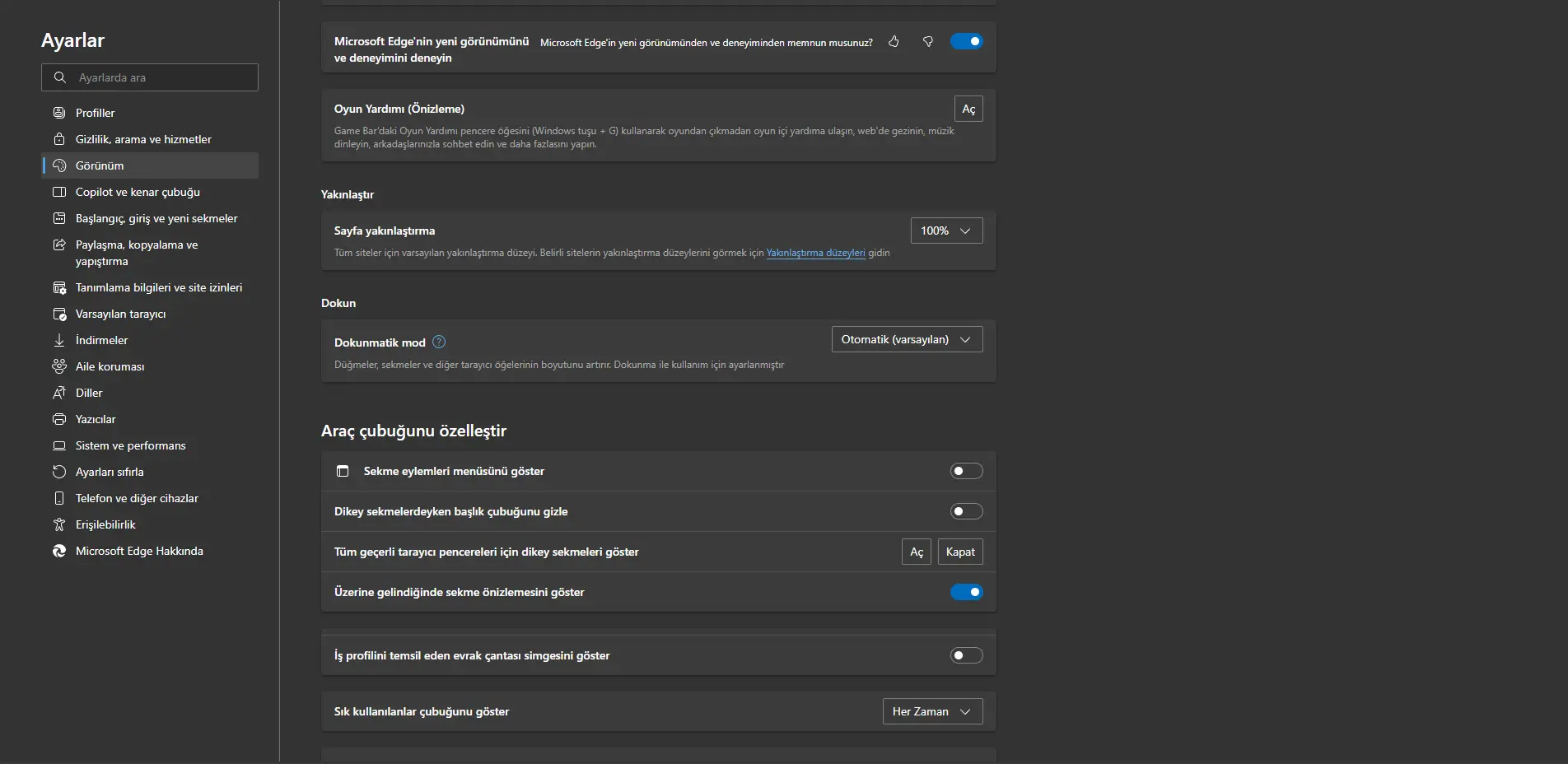Click the Profiller sidebar icon

point(59,113)
